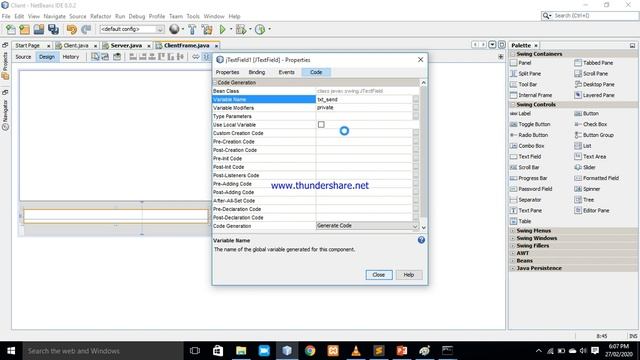The image size is (640, 360).
Task: Click the property list vertical scrollbar
Action: coord(423,155)
